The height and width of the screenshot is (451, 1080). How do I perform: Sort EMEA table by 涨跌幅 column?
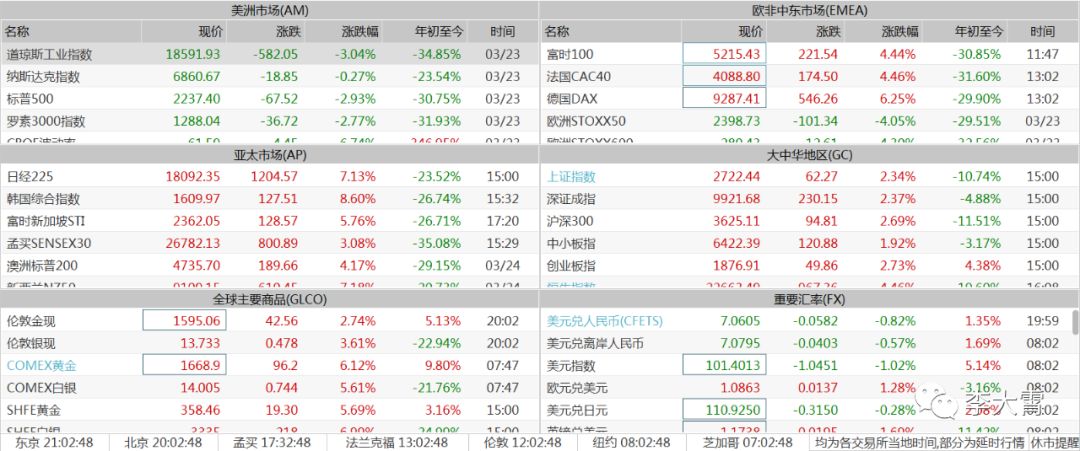tap(897, 32)
